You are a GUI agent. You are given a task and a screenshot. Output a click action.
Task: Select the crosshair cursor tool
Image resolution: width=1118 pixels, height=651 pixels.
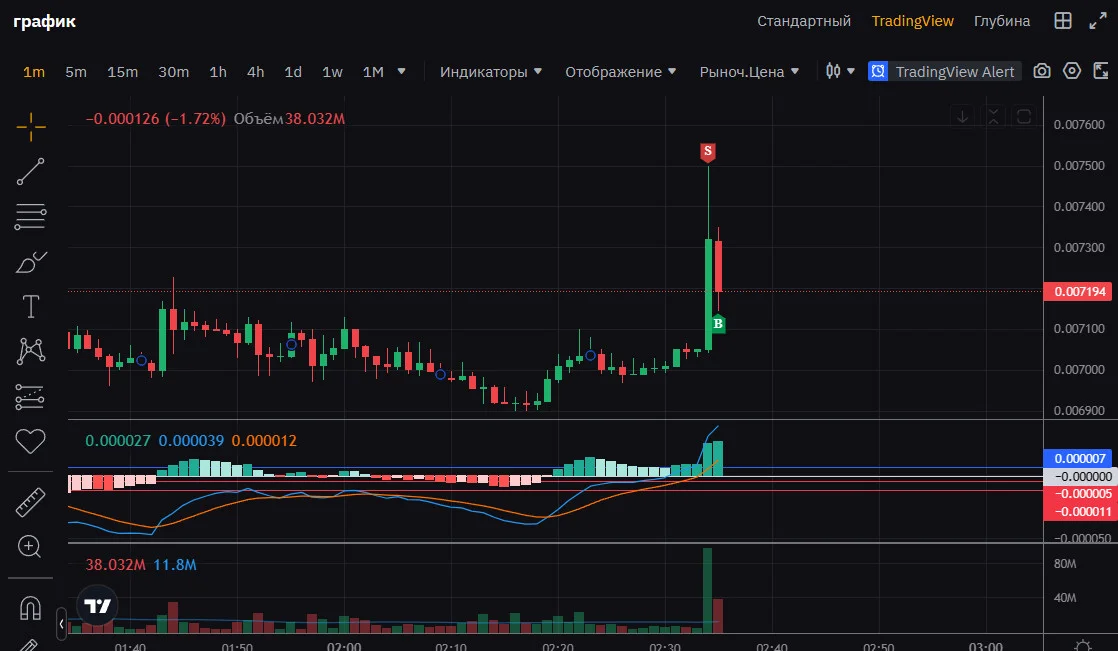tap(31, 127)
